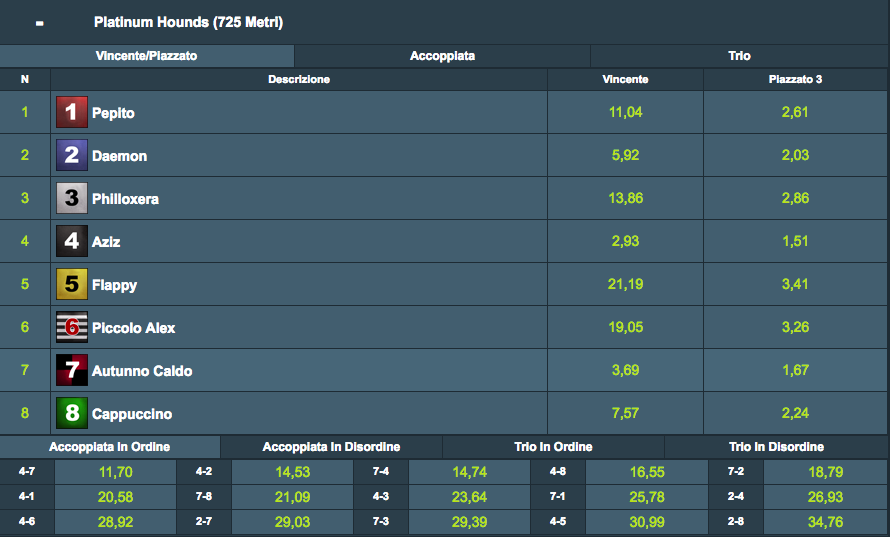Choose Daemon Vincente odds 5,92

(625, 155)
